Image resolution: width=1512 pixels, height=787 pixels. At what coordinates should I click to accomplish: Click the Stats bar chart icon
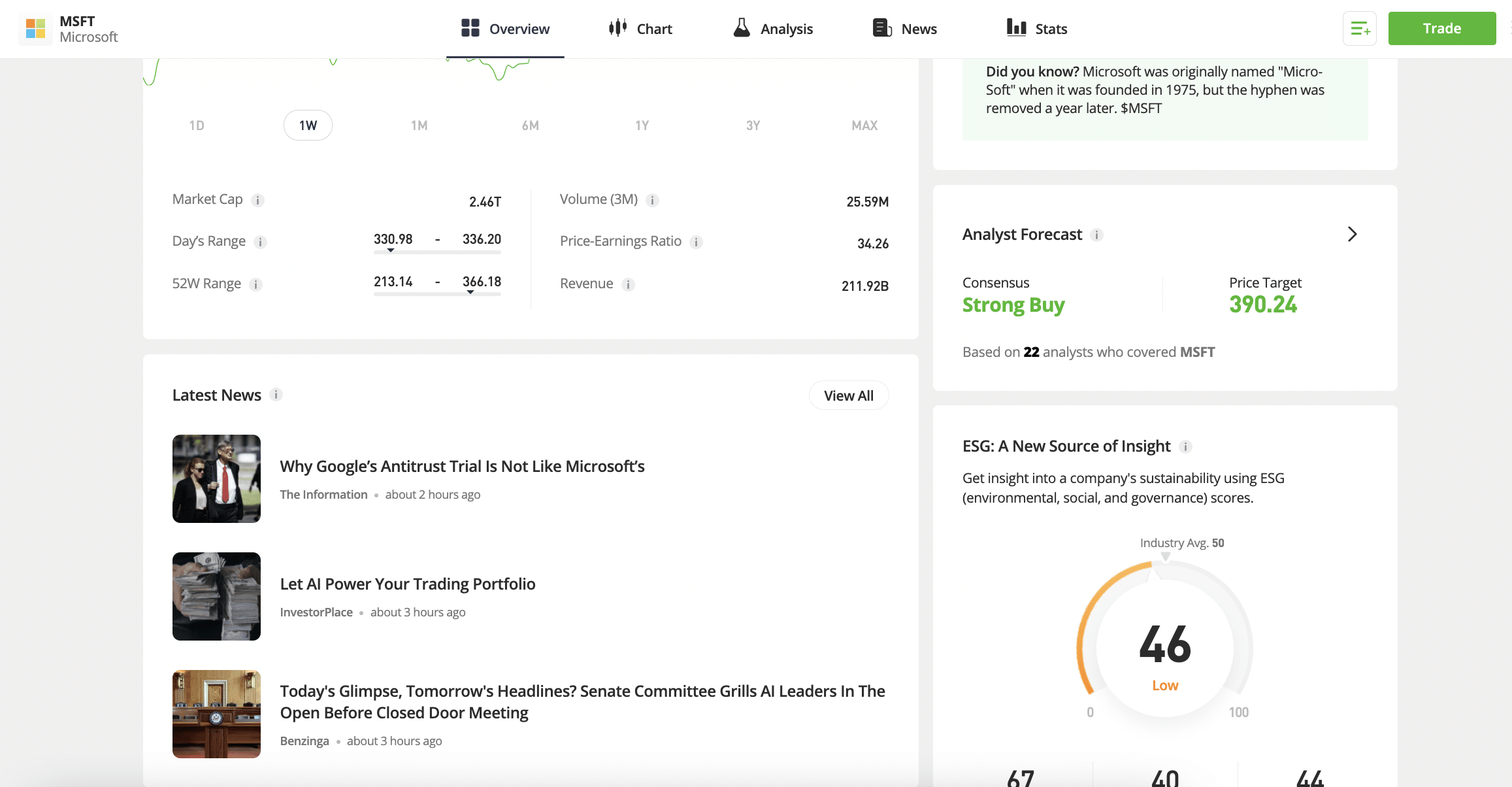[1016, 27]
